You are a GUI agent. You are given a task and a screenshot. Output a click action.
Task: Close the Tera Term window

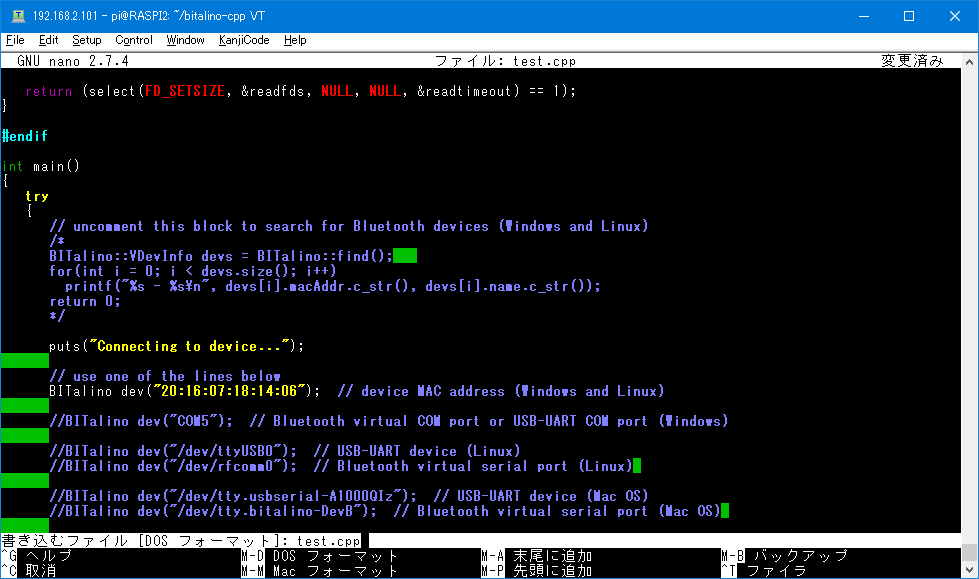pos(955,16)
